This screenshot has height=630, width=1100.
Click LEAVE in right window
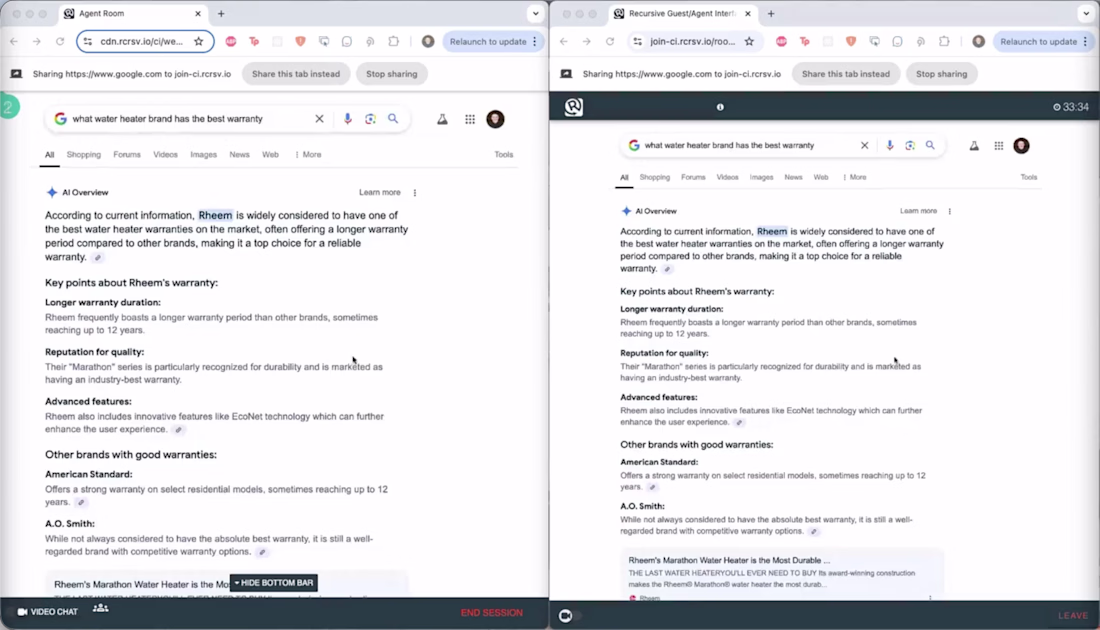(1073, 615)
